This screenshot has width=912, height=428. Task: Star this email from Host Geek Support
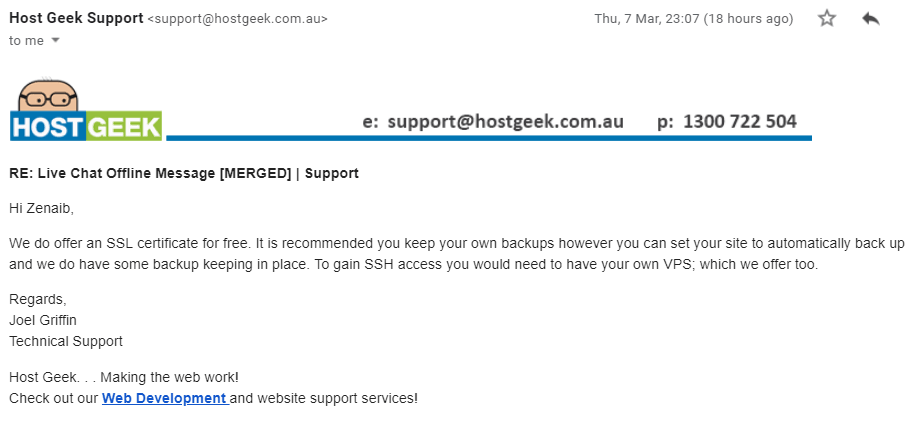(826, 19)
